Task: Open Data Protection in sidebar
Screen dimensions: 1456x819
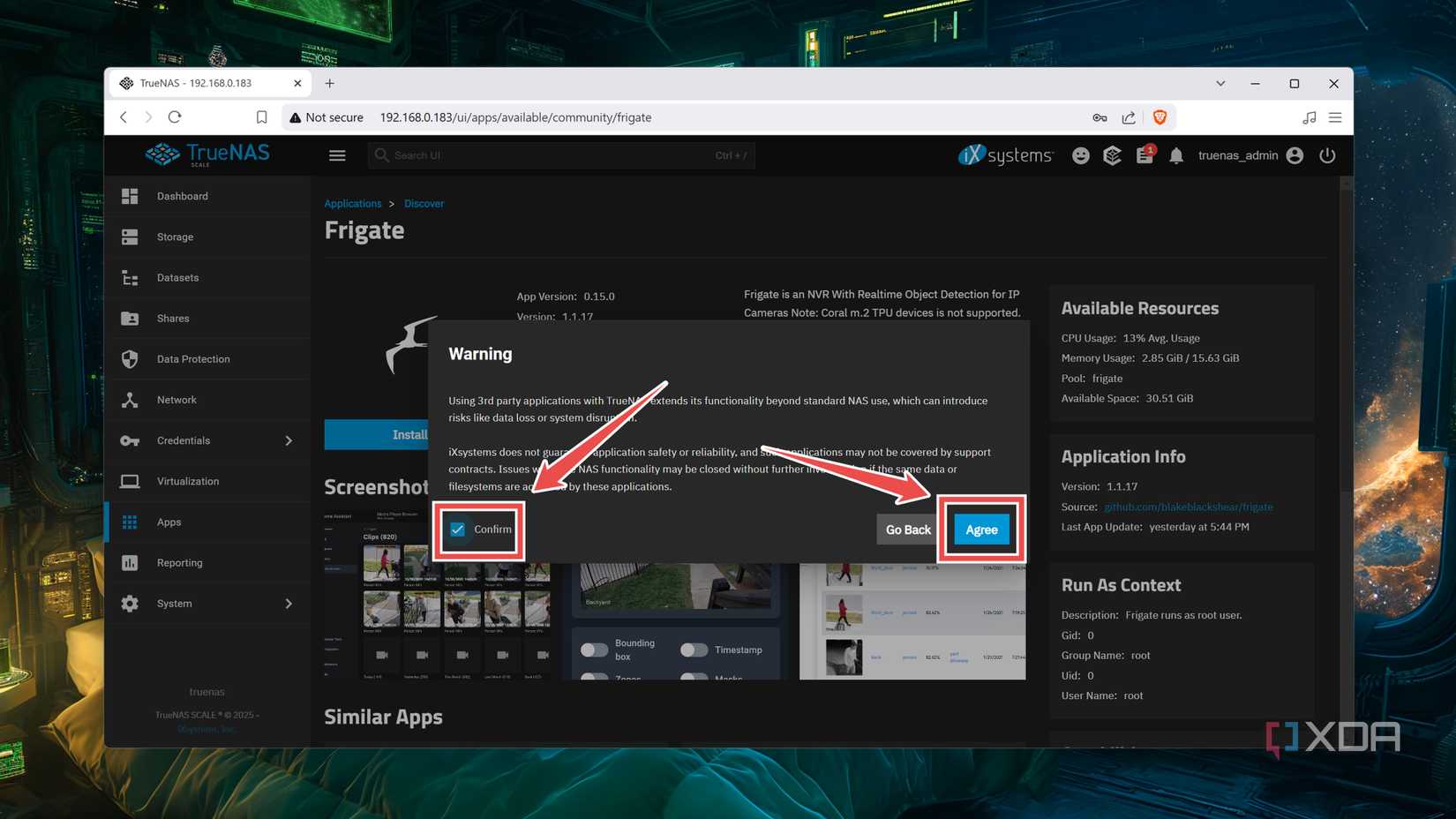Action: pos(207,359)
